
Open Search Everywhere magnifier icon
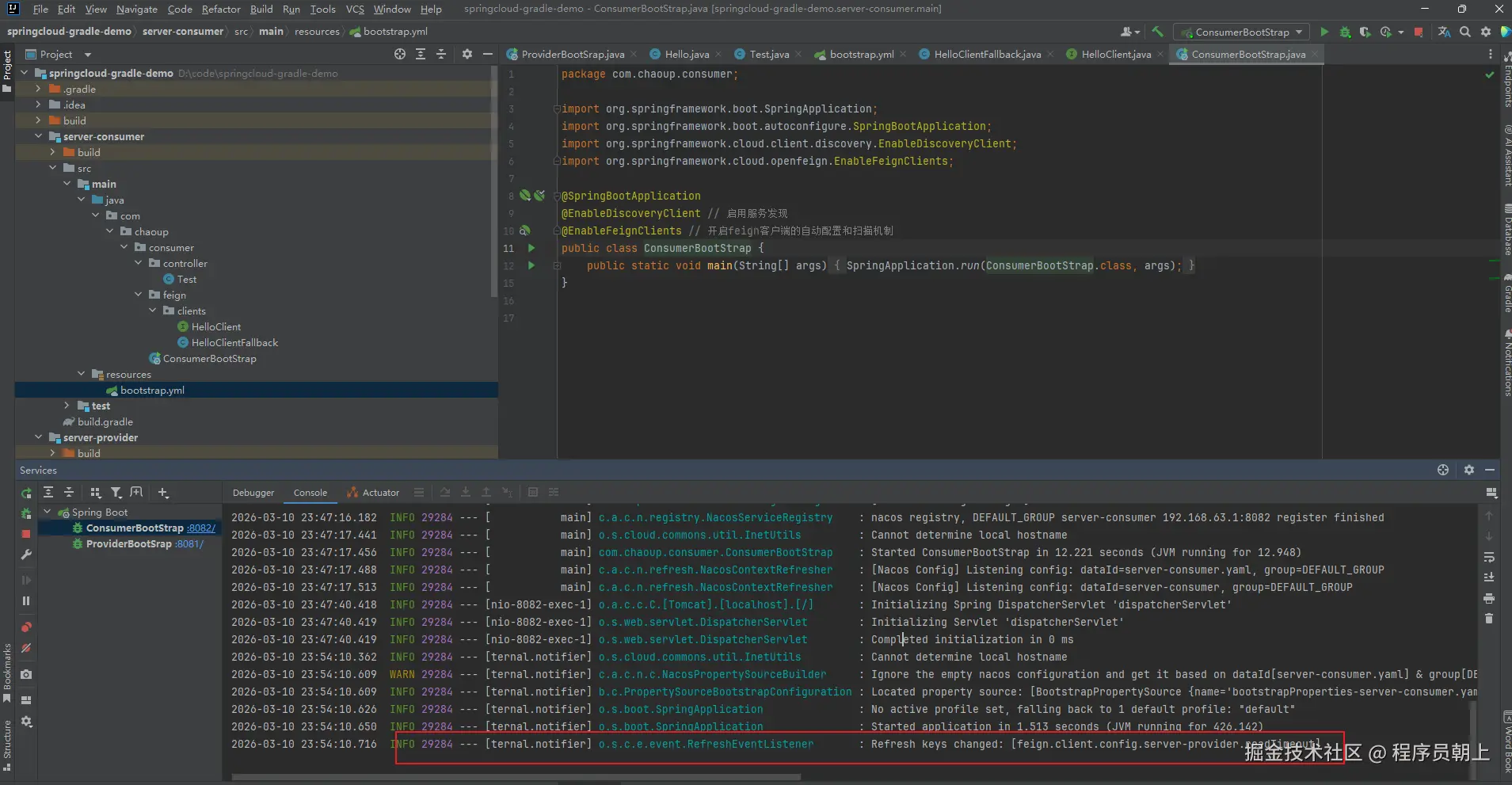tap(1465, 32)
